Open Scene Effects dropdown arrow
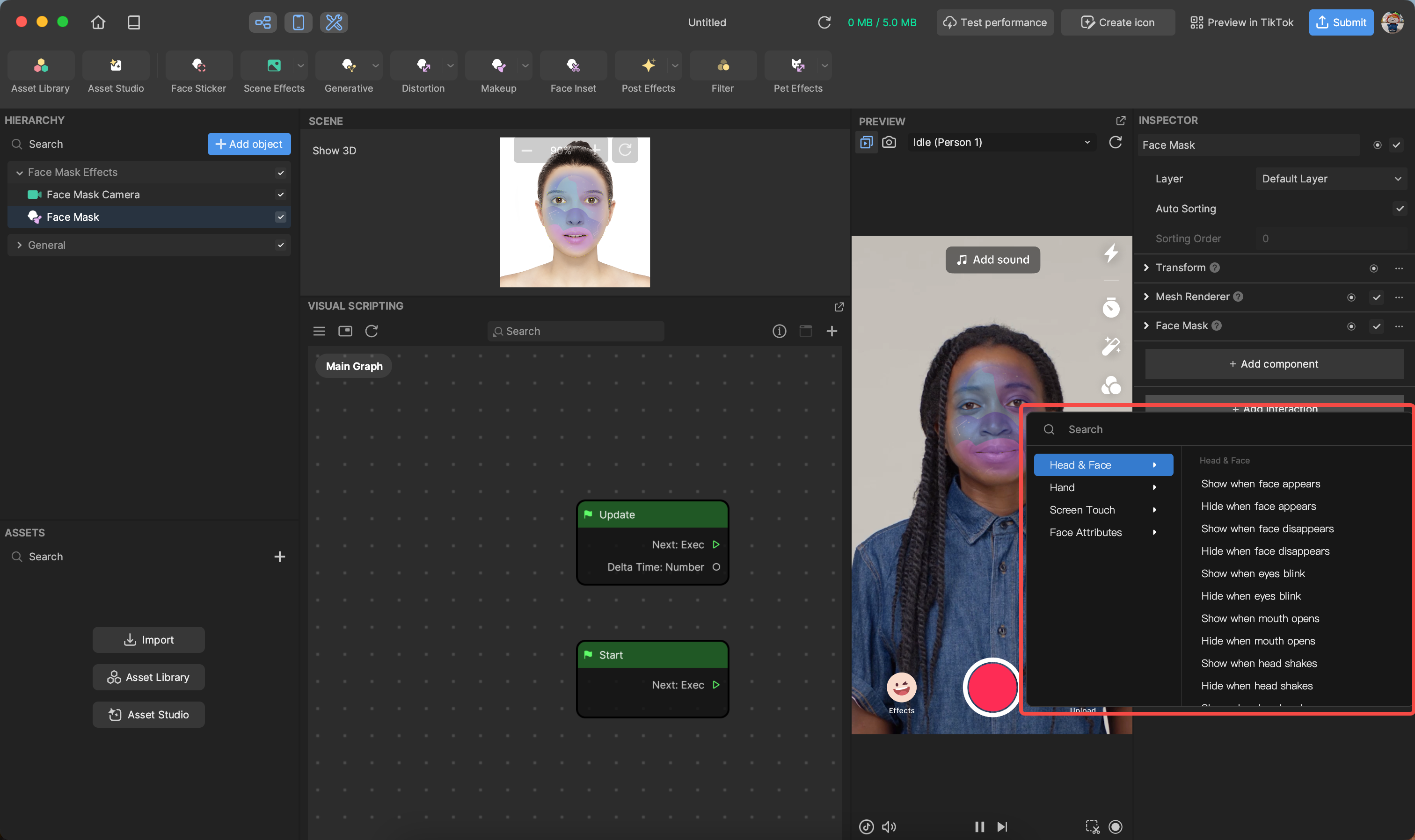Screen dimensions: 1415x840 point(301,65)
